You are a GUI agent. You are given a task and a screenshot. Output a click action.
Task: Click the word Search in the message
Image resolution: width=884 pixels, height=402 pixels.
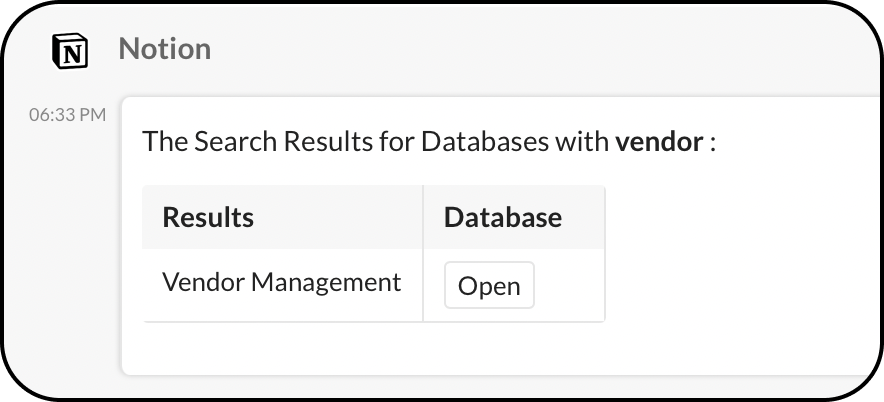234,141
